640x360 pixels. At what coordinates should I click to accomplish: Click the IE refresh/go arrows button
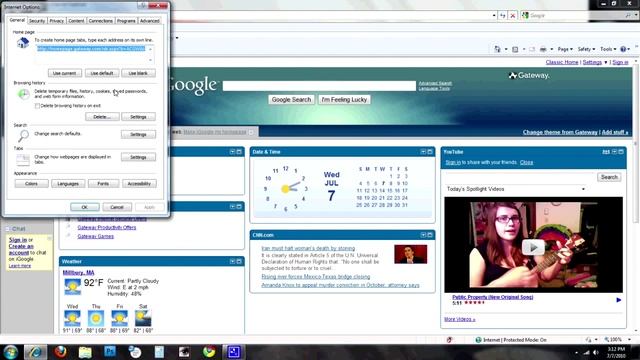(x=502, y=16)
